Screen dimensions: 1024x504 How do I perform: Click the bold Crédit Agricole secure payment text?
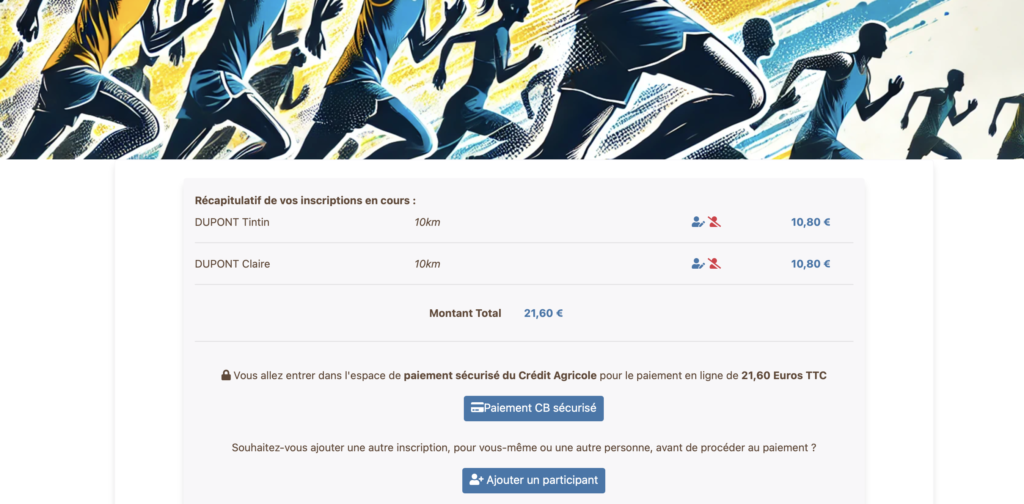coord(500,375)
